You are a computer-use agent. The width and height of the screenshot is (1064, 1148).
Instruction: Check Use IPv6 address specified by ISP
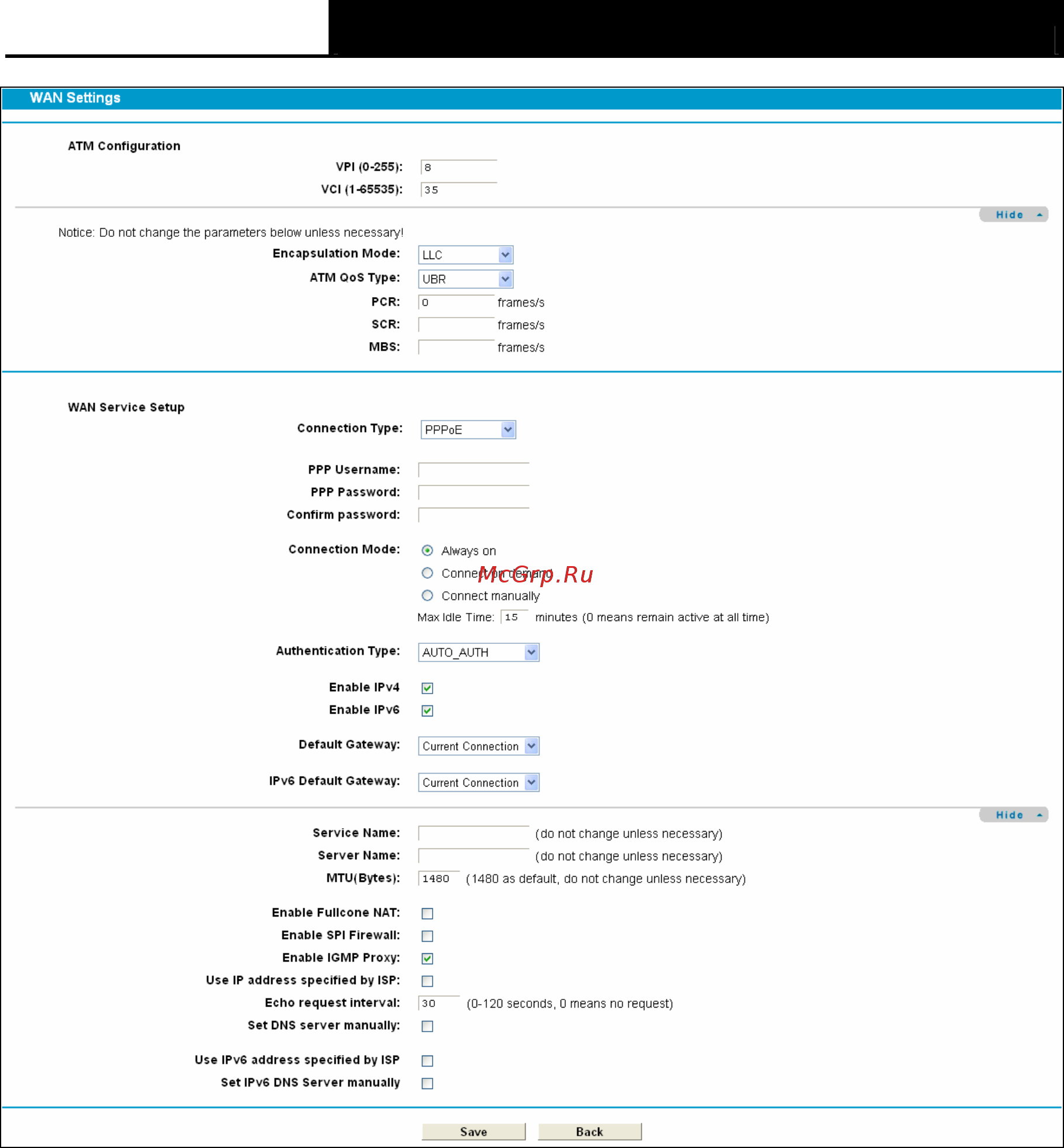tap(427, 1061)
